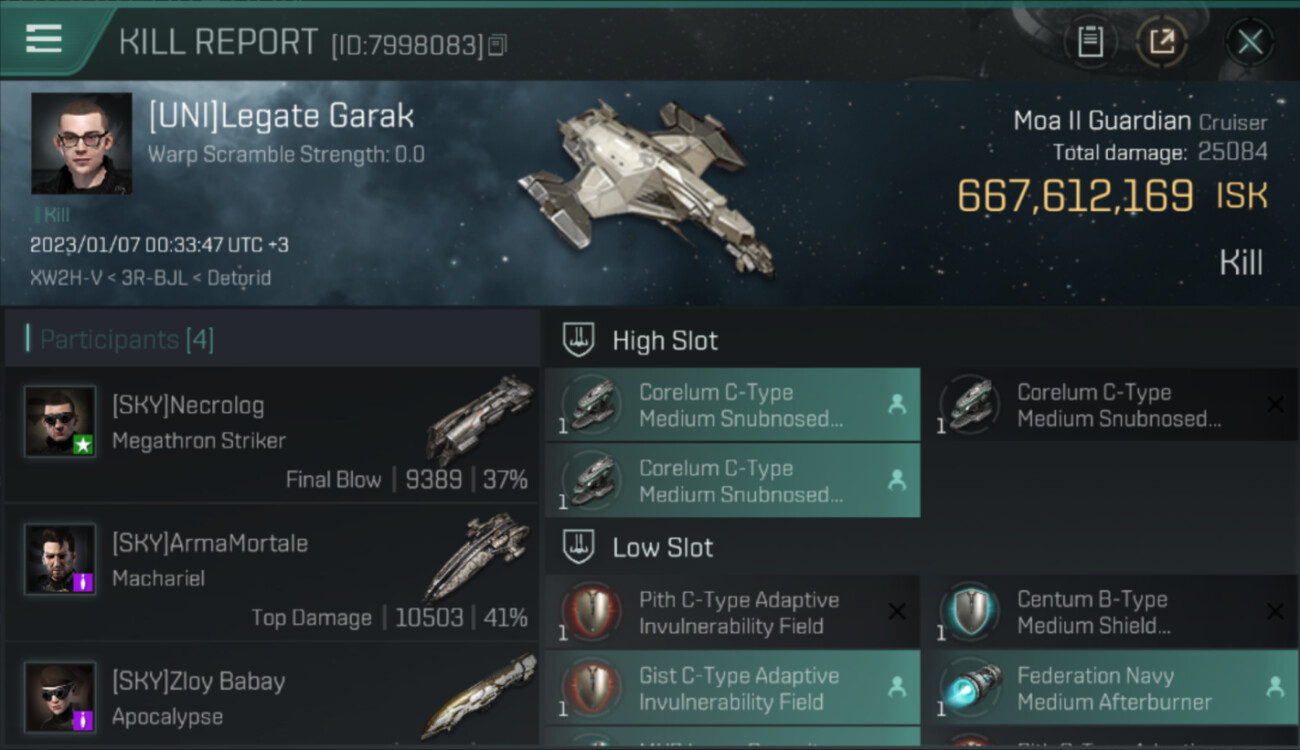The height and width of the screenshot is (750, 1300).
Task: Copy the kill report ID
Action: point(497,45)
